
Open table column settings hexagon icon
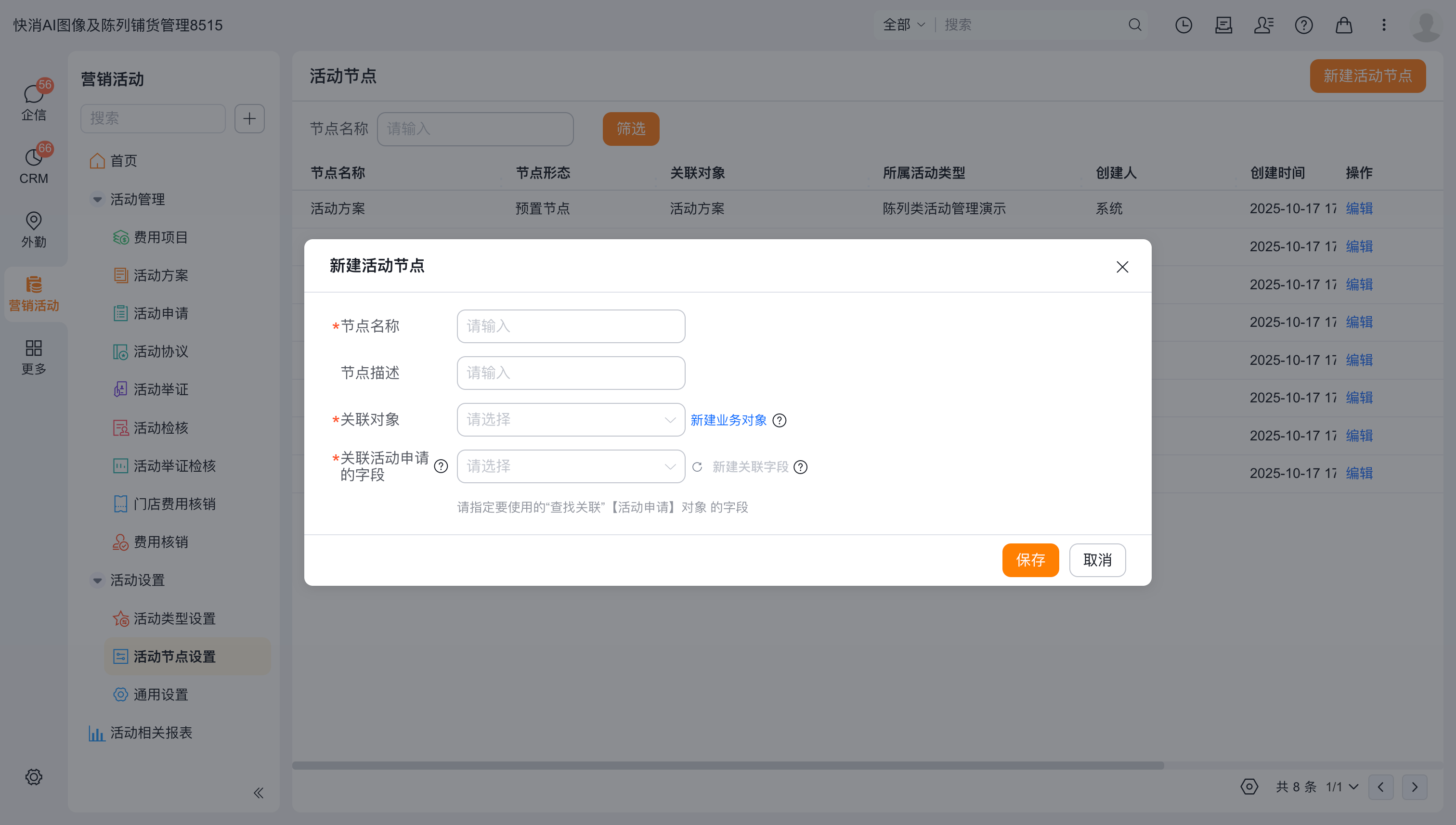click(x=1249, y=786)
